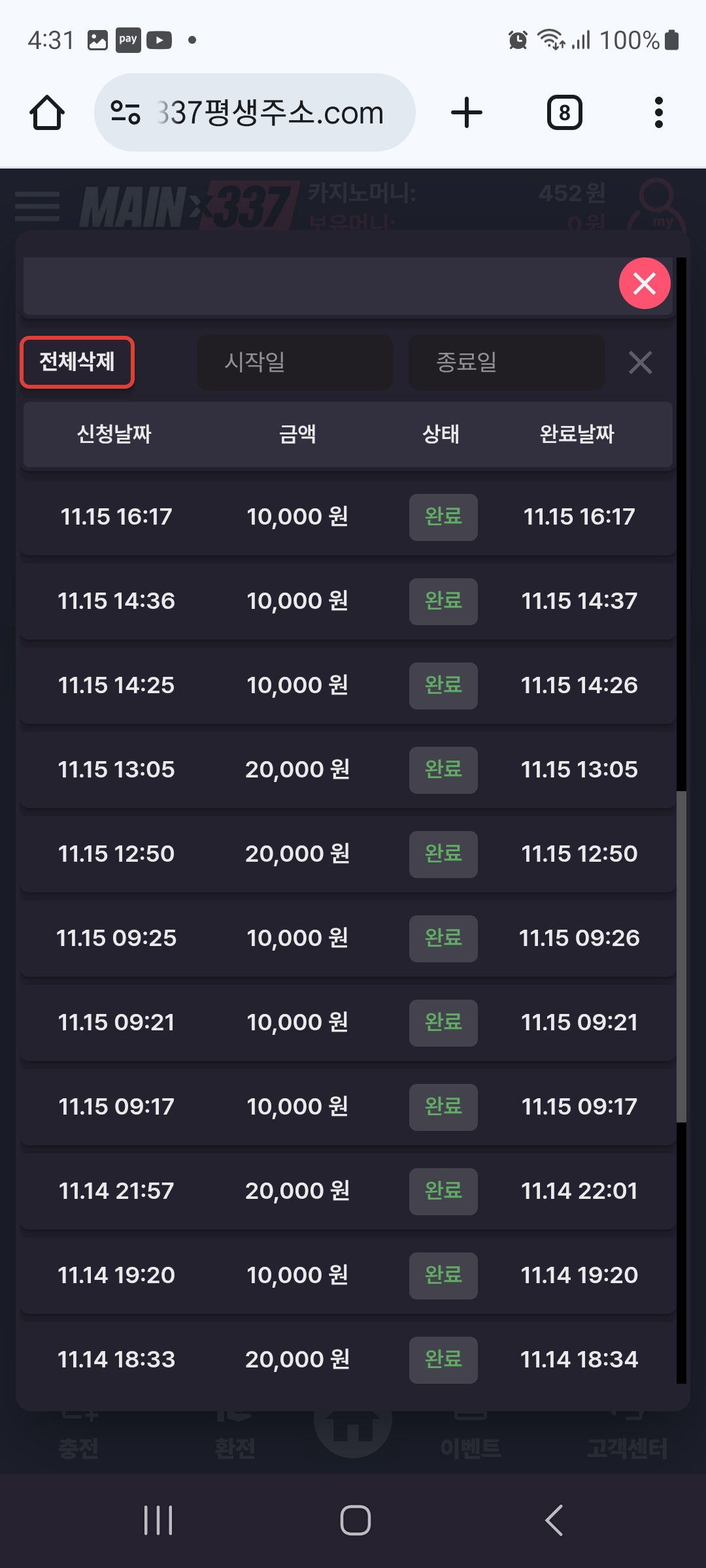Click the popup's vertical scrollbar thumb

click(681, 956)
